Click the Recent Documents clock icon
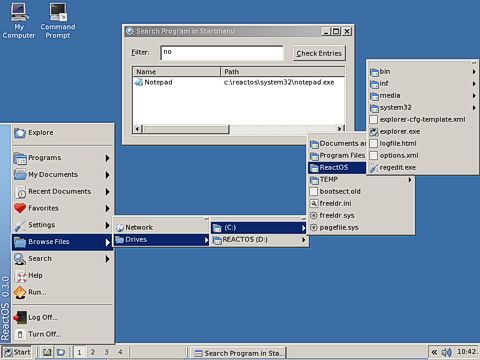 click(x=20, y=192)
